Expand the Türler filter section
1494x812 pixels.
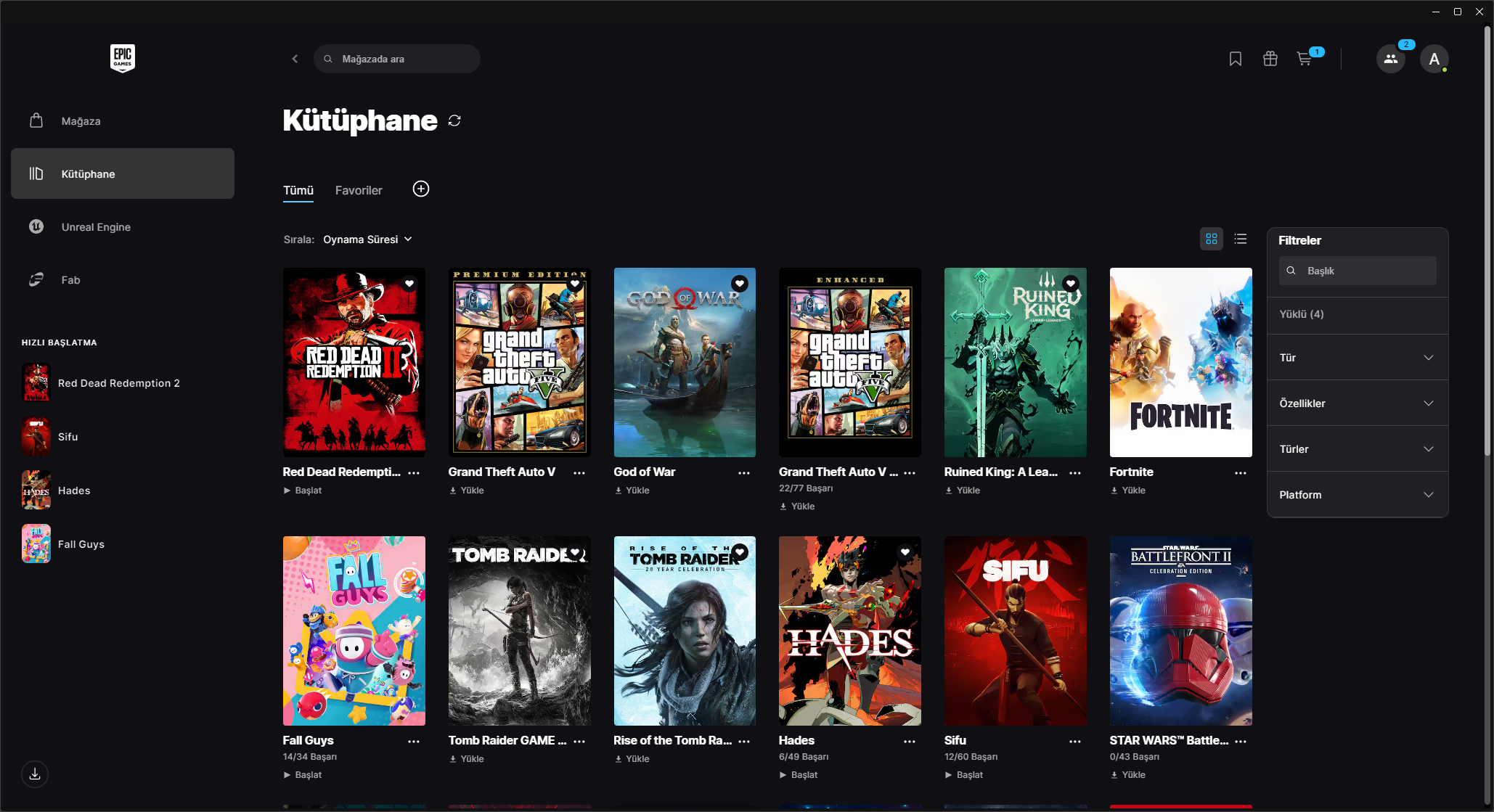1358,449
